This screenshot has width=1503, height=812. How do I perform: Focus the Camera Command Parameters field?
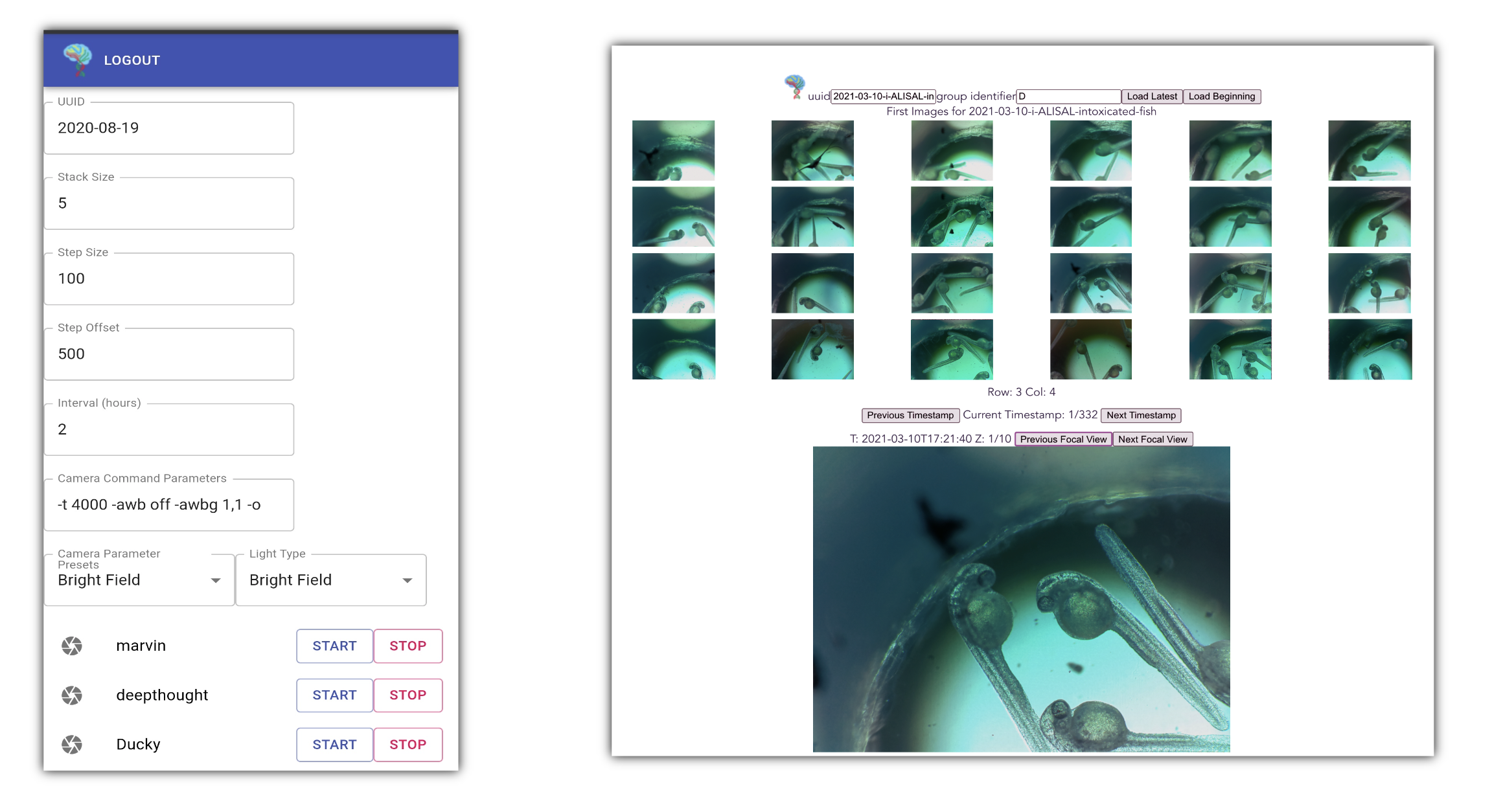tap(168, 504)
